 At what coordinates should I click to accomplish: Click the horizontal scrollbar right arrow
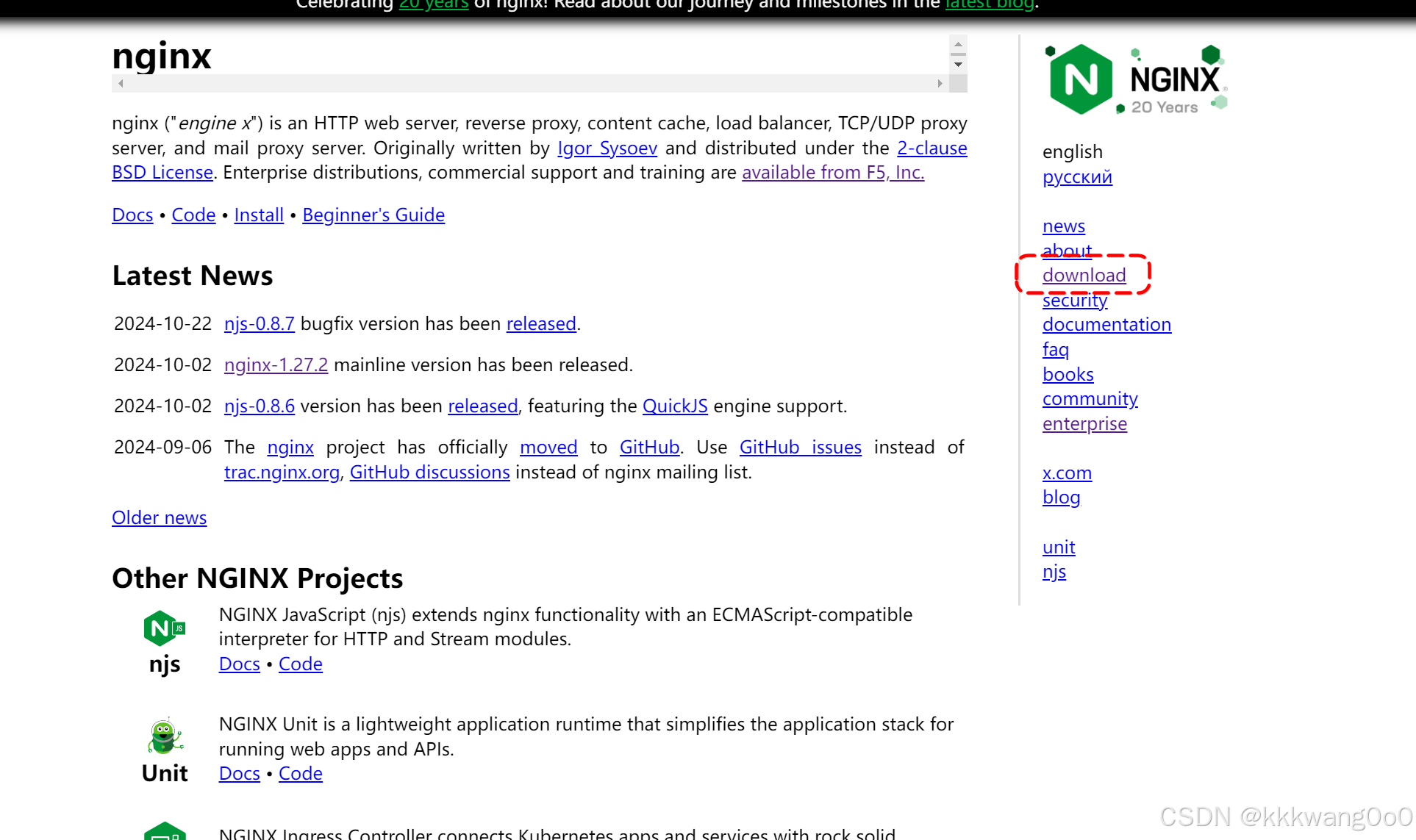(940, 84)
